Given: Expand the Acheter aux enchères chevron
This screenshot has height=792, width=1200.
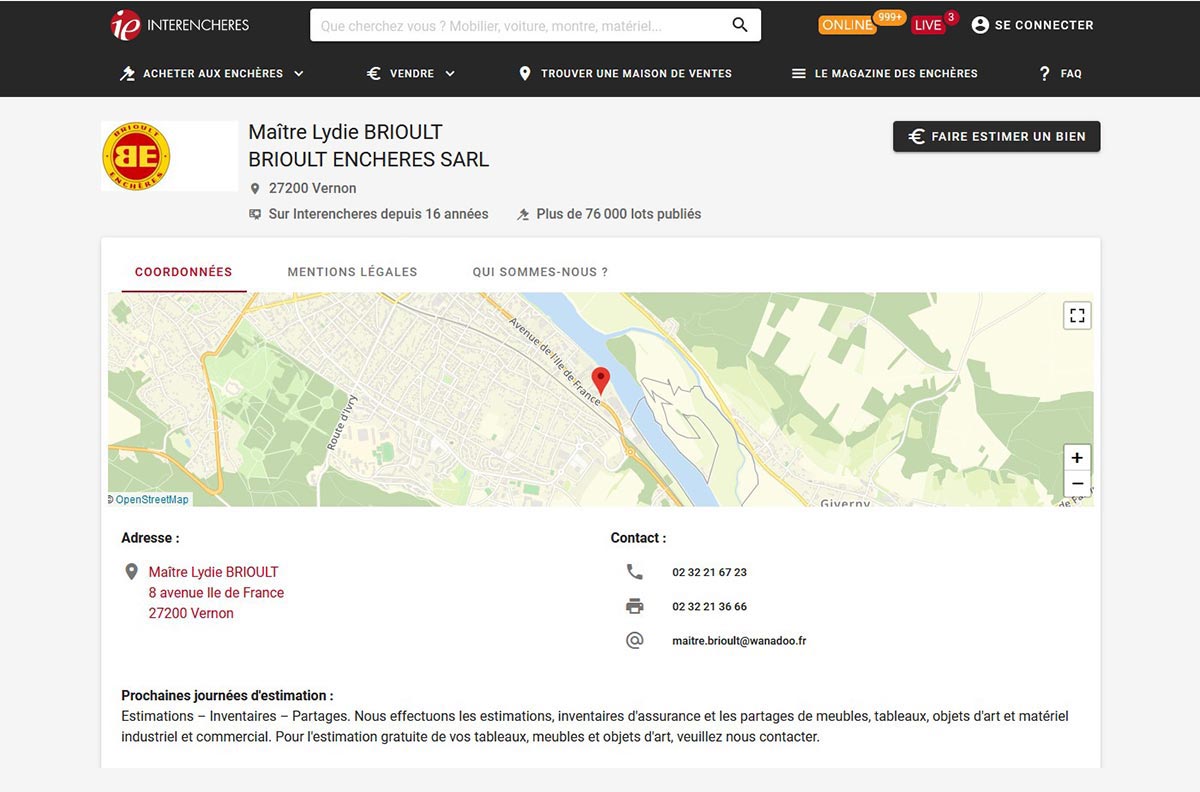Looking at the screenshot, I should coord(298,73).
